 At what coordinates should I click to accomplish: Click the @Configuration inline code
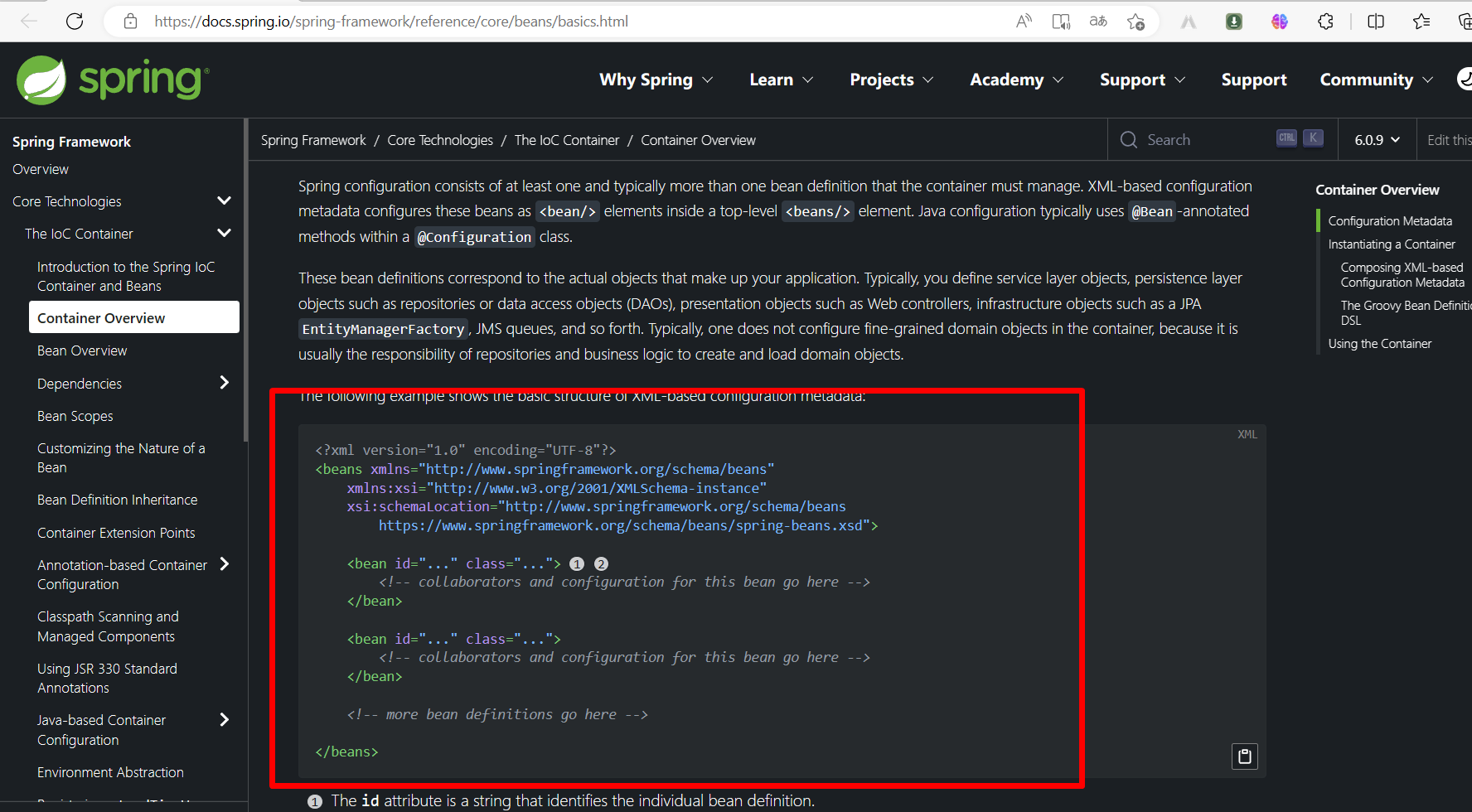[474, 238]
